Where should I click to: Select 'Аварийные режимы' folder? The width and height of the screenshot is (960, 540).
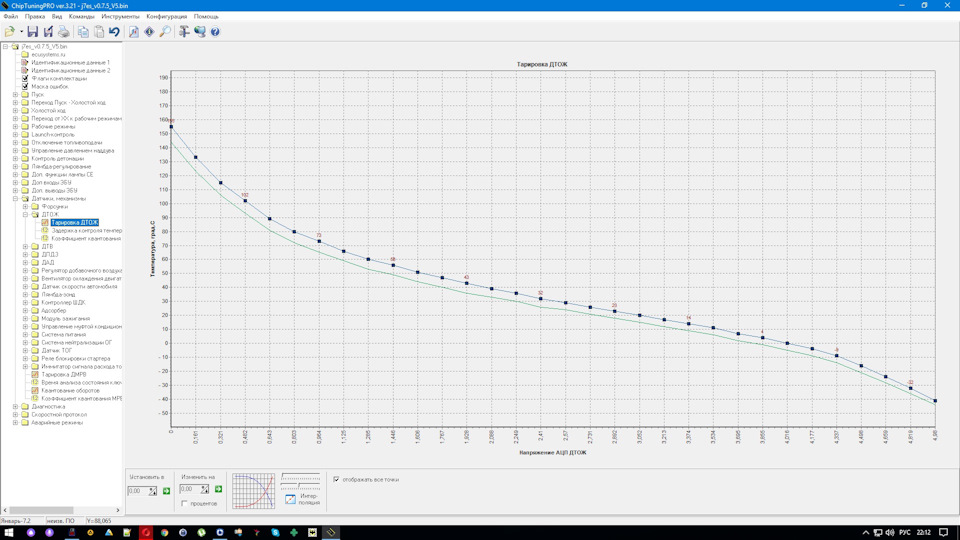[57, 422]
